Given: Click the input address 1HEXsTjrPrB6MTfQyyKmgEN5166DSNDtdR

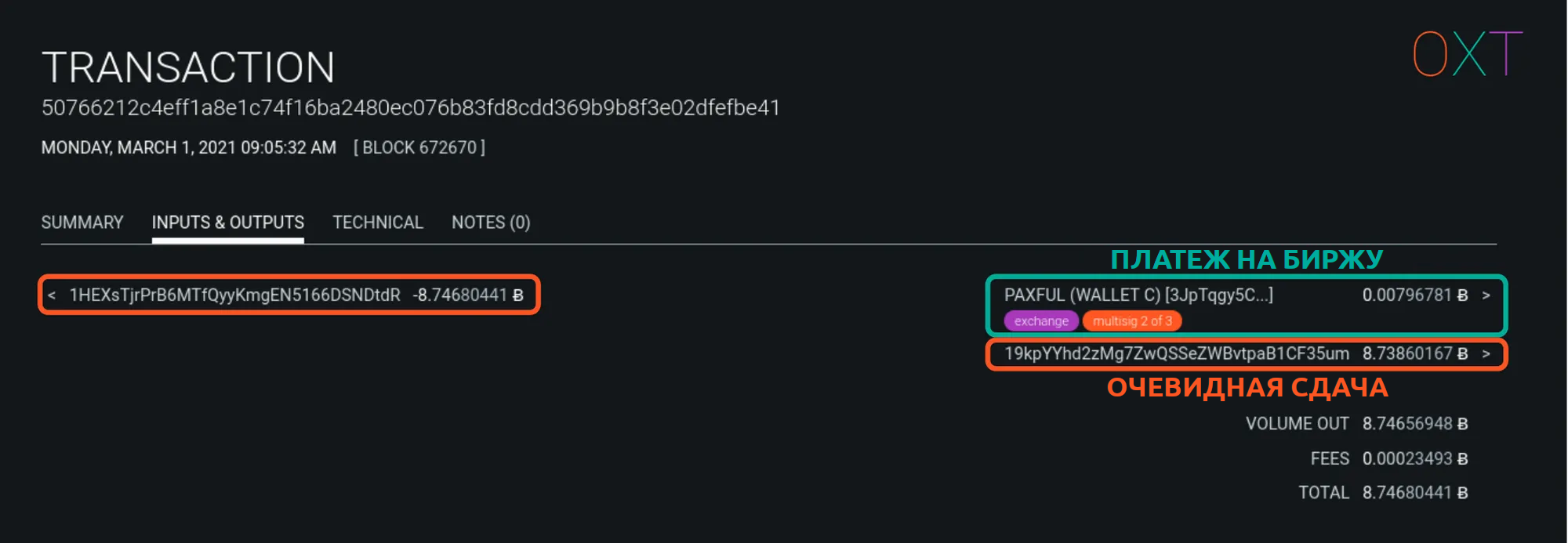Looking at the screenshot, I should [x=234, y=295].
